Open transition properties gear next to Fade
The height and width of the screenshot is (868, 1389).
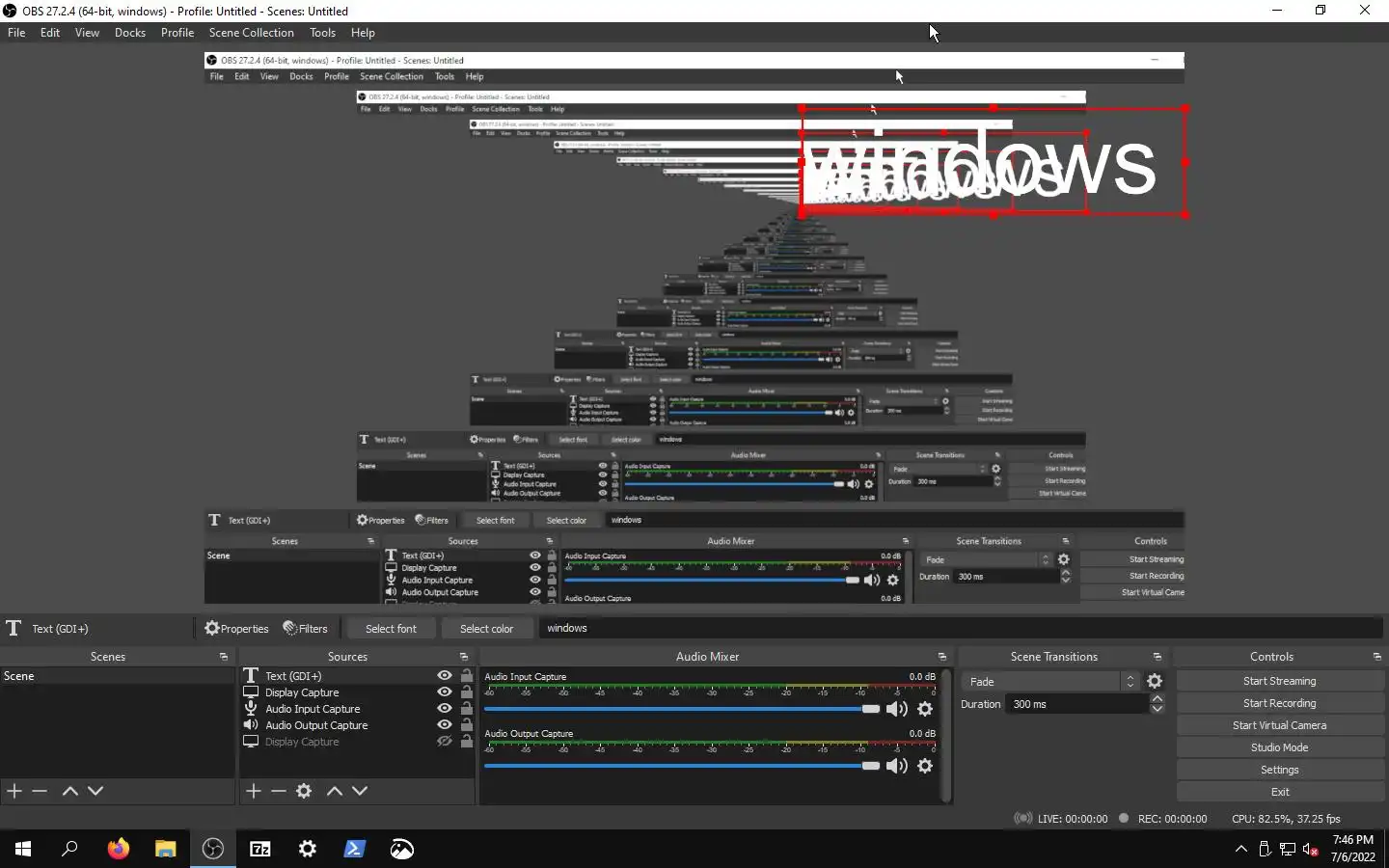point(1155,681)
